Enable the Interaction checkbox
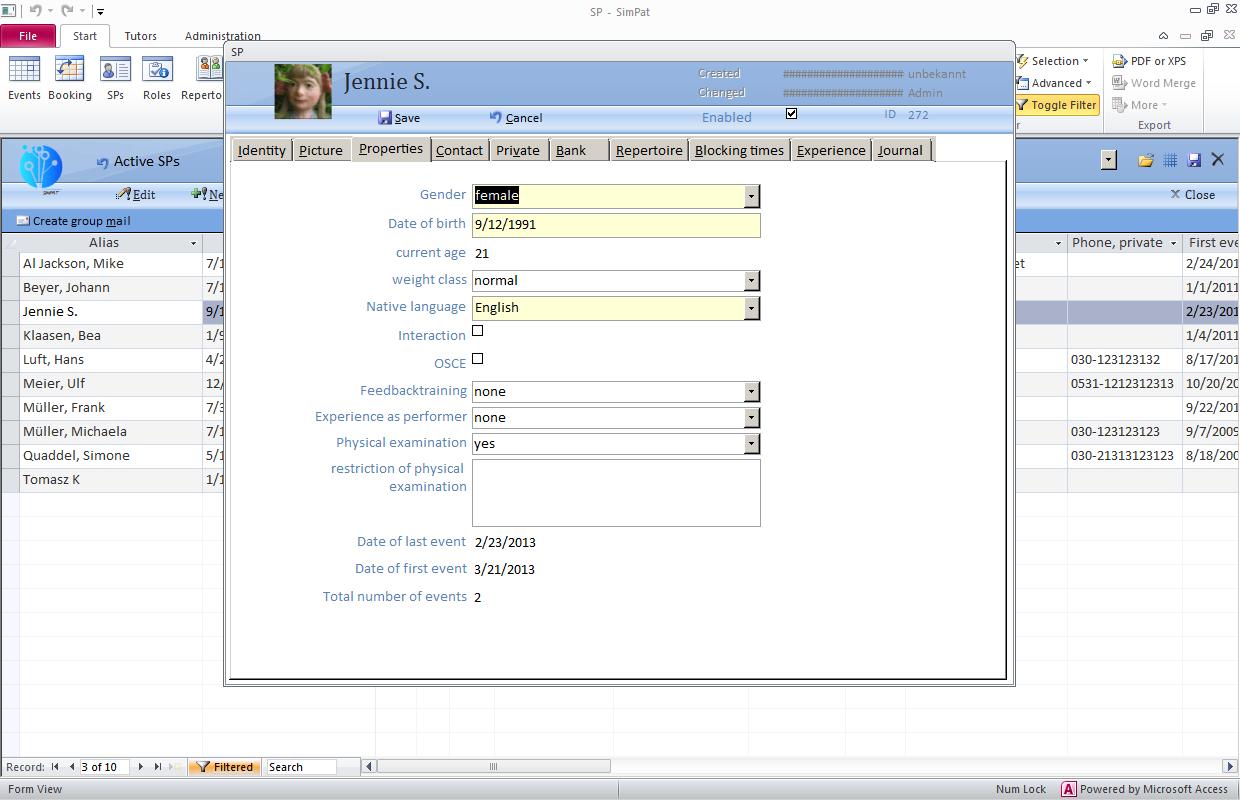 [x=477, y=330]
